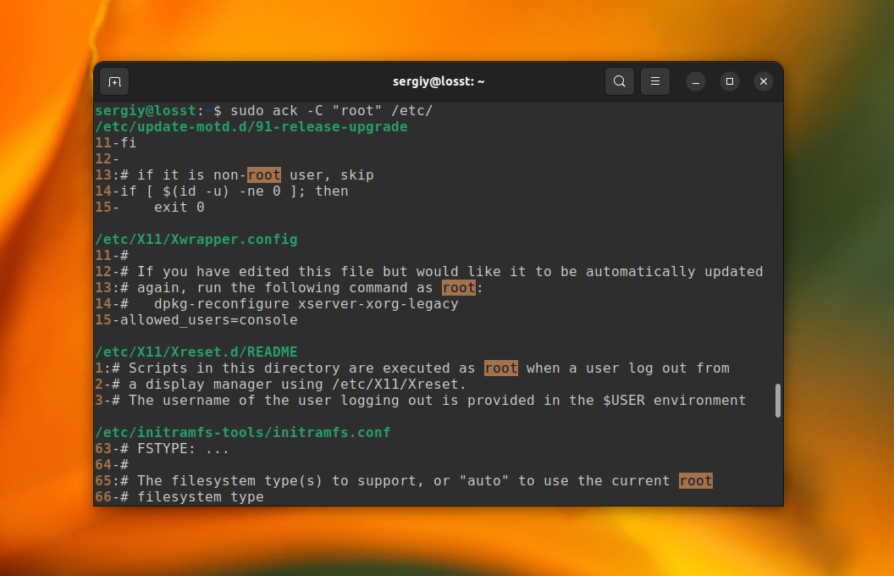Click the title 'sergiy@losst: ~'

pyautogui.click(x=438, y=82)
